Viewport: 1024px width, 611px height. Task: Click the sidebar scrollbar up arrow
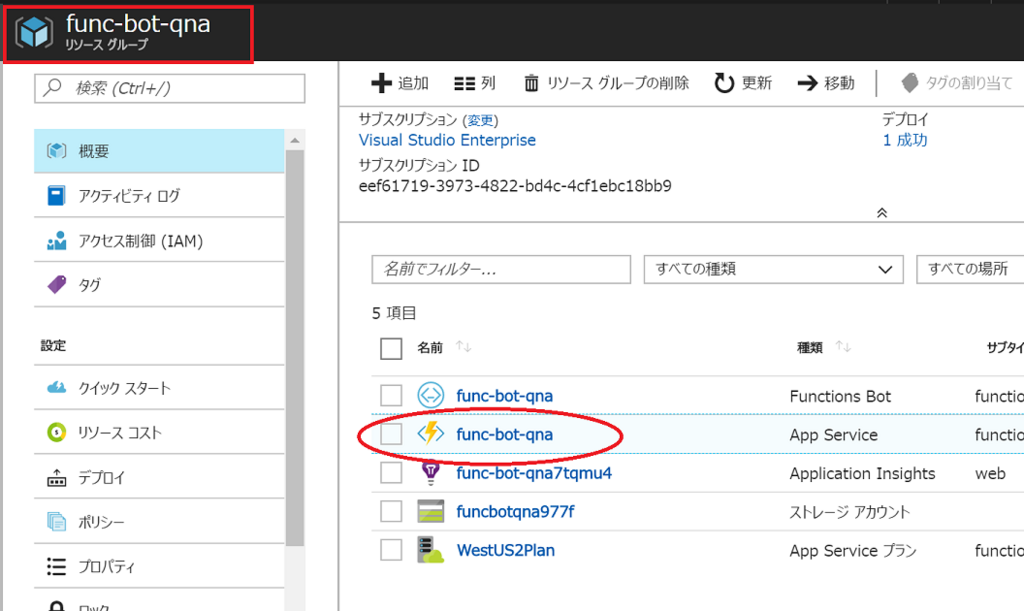click(295, 140)
